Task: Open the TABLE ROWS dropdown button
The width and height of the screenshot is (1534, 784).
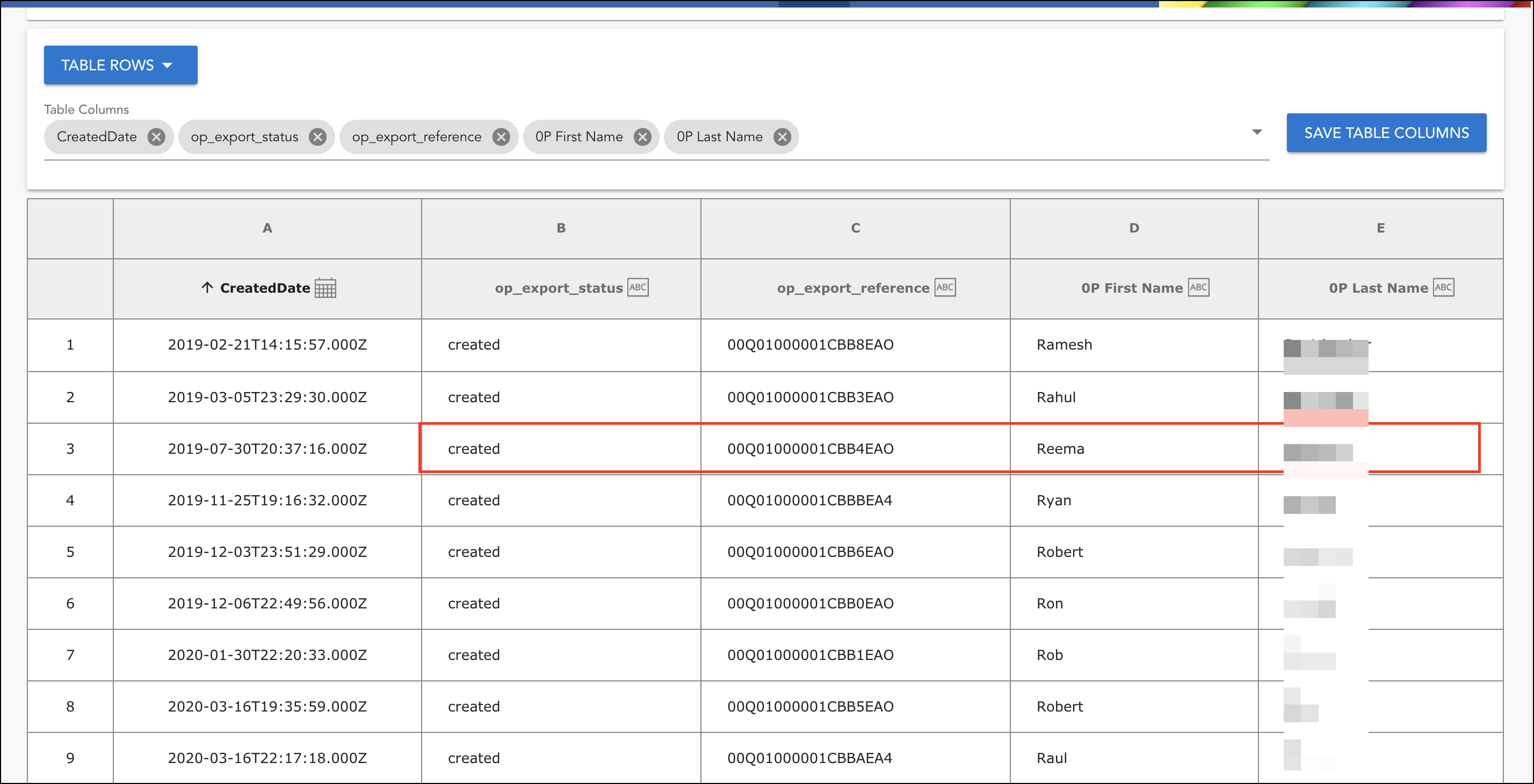Action: coord(120,65)
